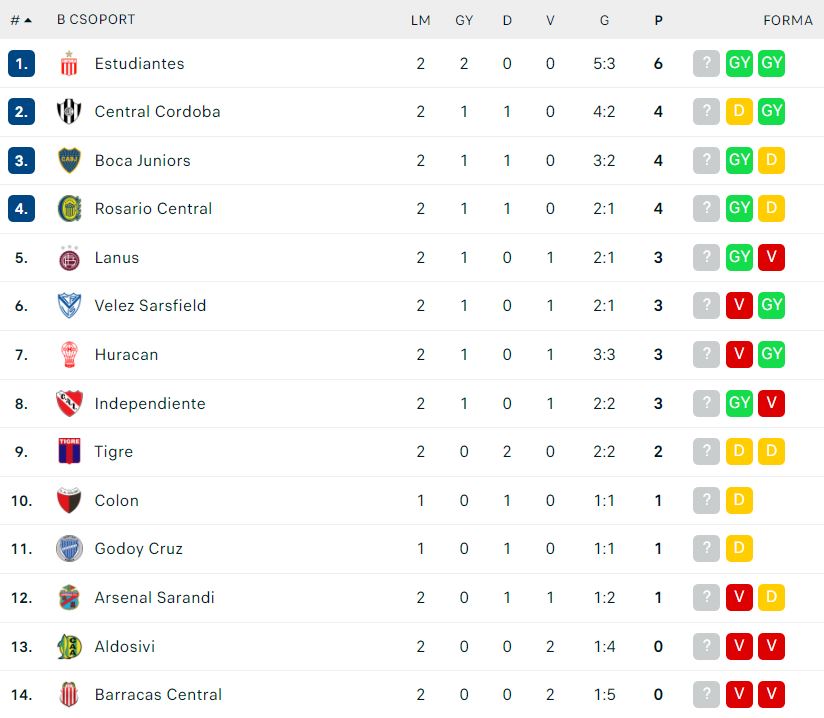Sort standings by the P points column
The width and height of the screenshot is (824, 718).
pyautogui.click(x=658, y=20)
